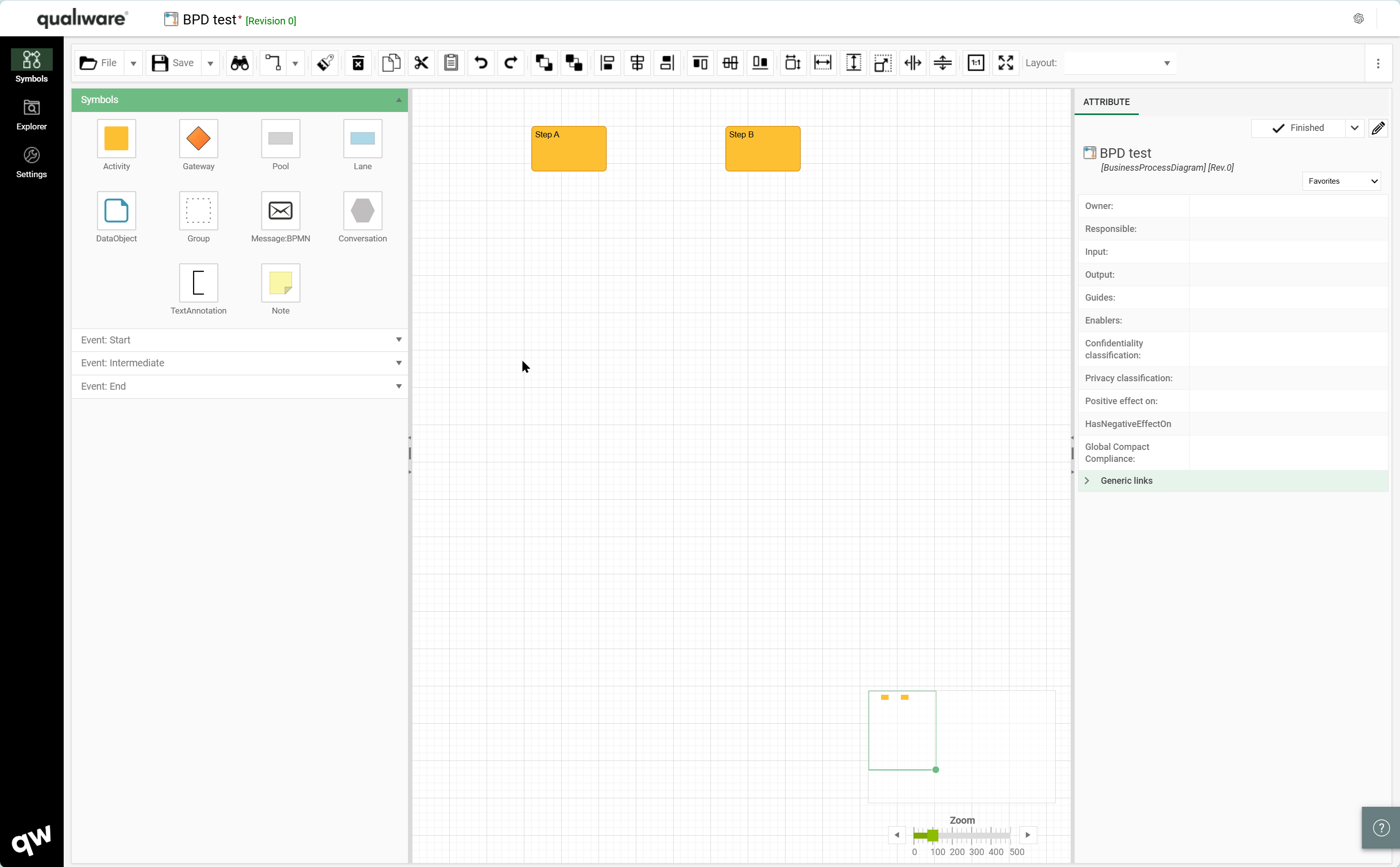Click the paste clipboard icon
Viewport: 1400px width, 867px height.
pos(451,63)
